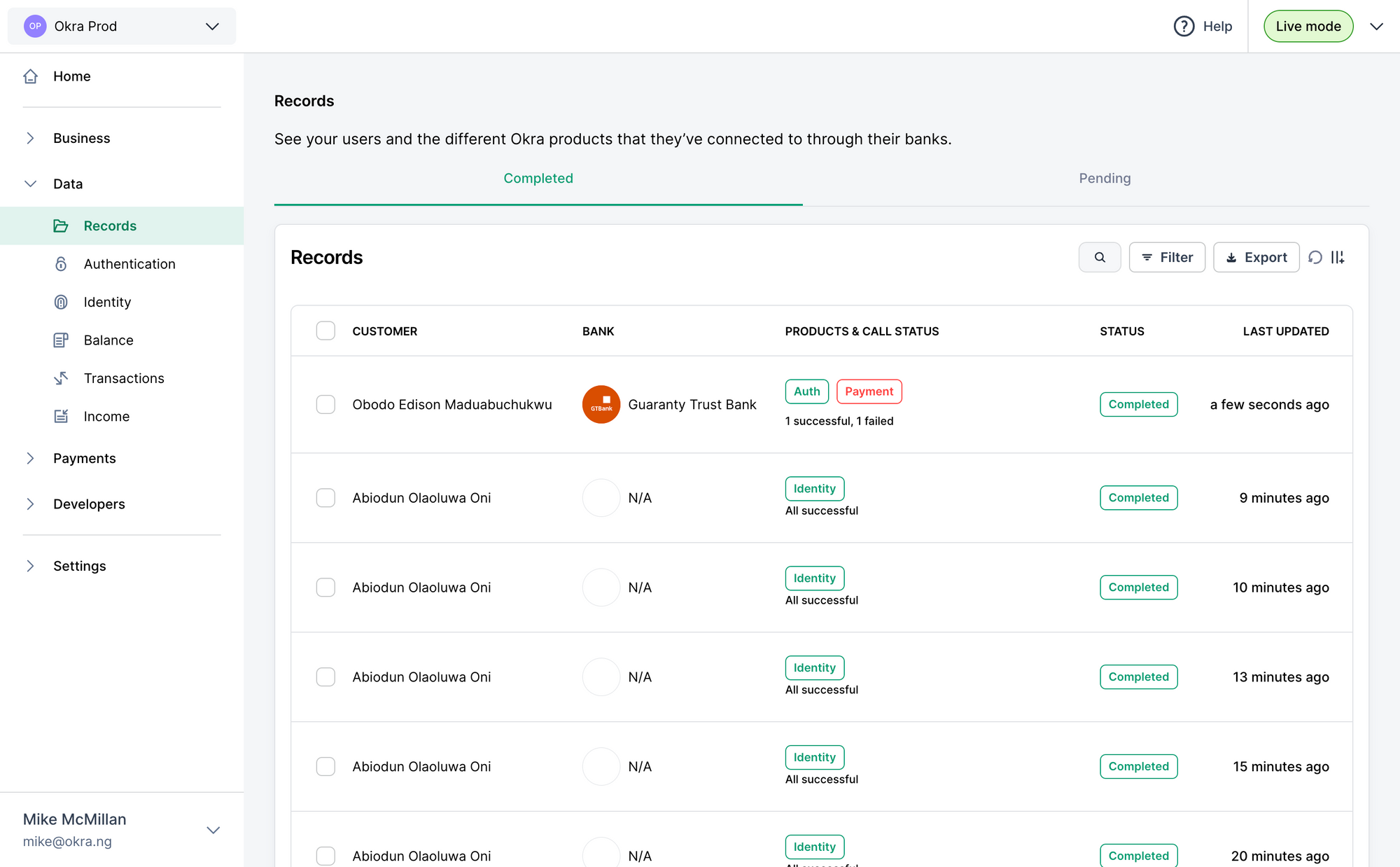Open the records search magnifier button
The width and height of the screenshot is (1400, 867).
(x=1100, y=257)
